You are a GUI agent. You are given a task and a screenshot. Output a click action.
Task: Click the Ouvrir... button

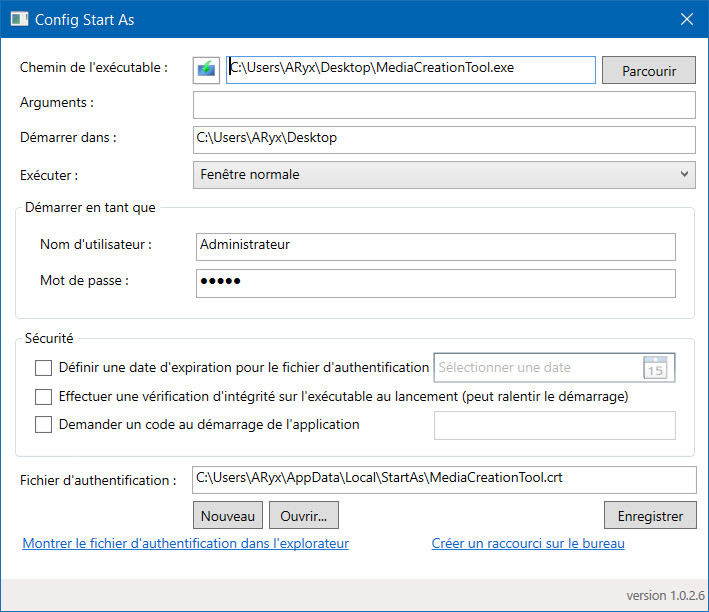coord(304,515)
